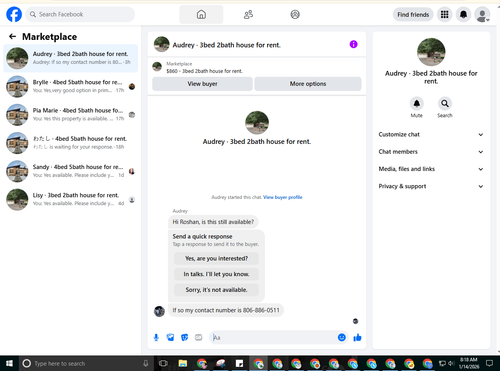Open the emoji picker smiley icon
Screen dimensions: 500x371
[342, 338]
